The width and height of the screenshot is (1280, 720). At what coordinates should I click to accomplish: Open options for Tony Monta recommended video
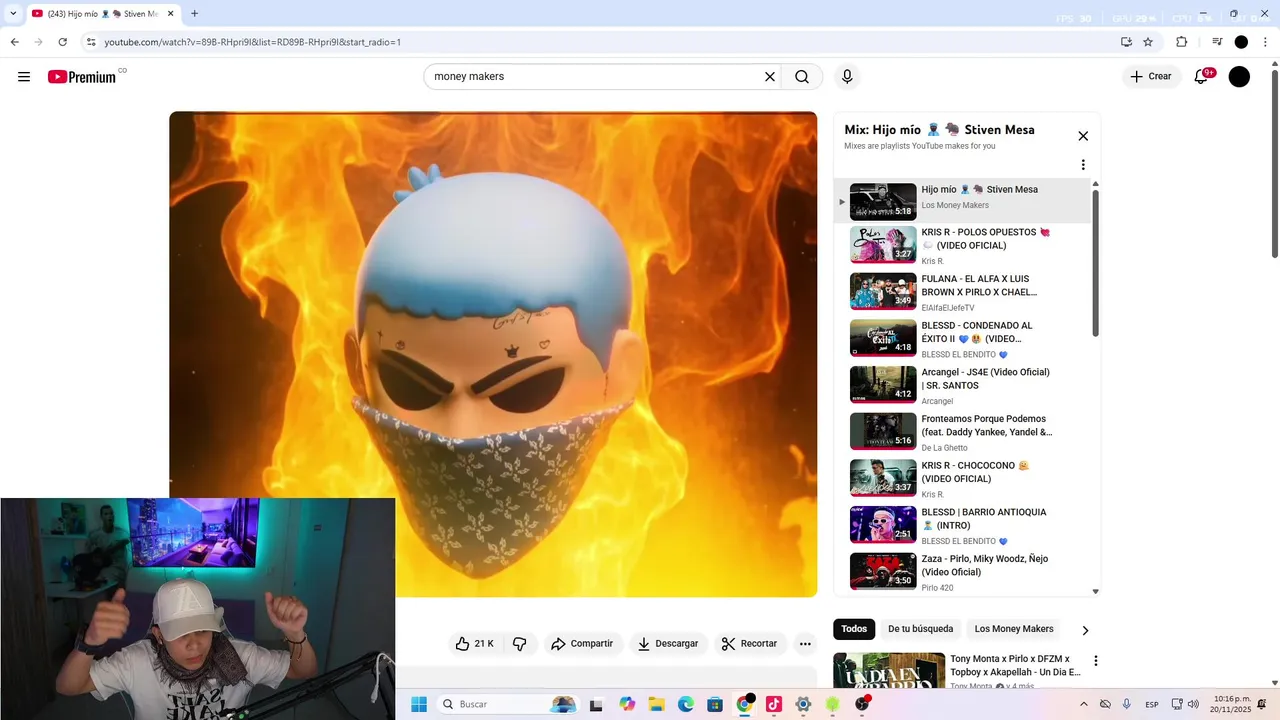pos(1095,661)
